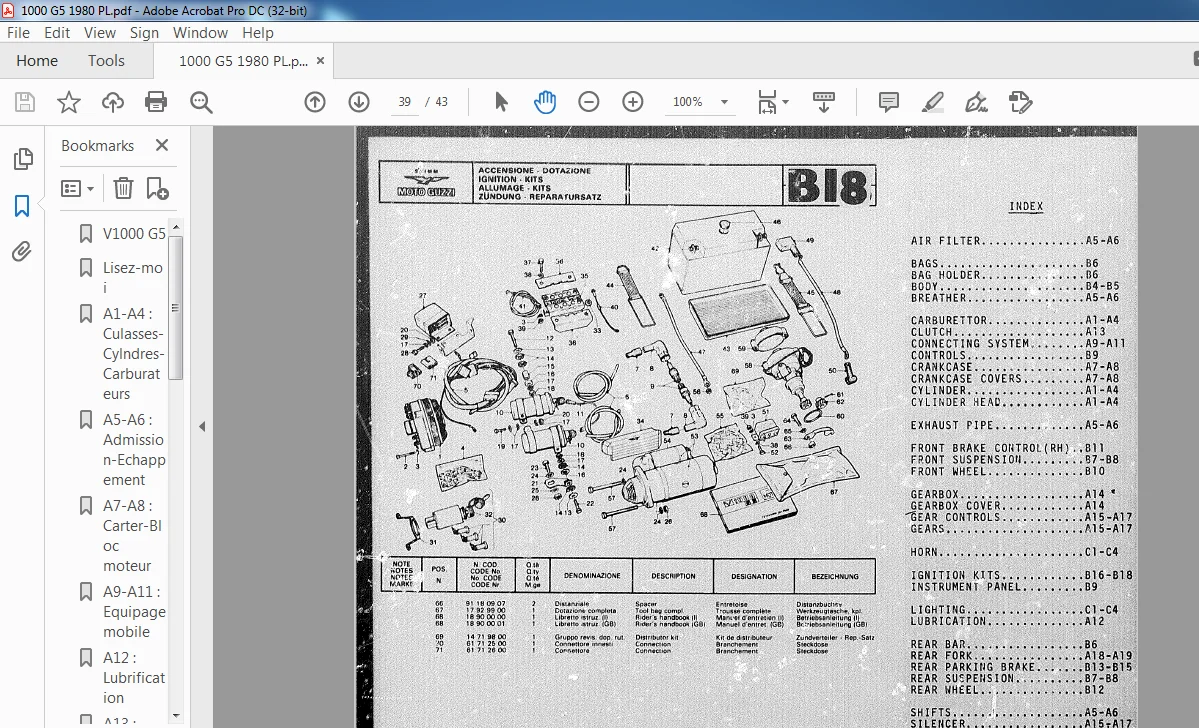Open the Edit menu
The height and width of the screenshot is (728, 1199).
coord(57,33)
